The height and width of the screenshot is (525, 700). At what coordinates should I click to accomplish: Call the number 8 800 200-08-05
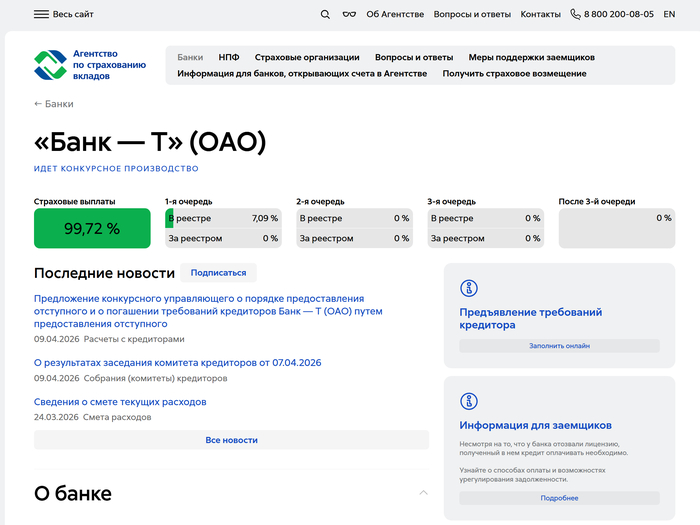coord(619,14)
